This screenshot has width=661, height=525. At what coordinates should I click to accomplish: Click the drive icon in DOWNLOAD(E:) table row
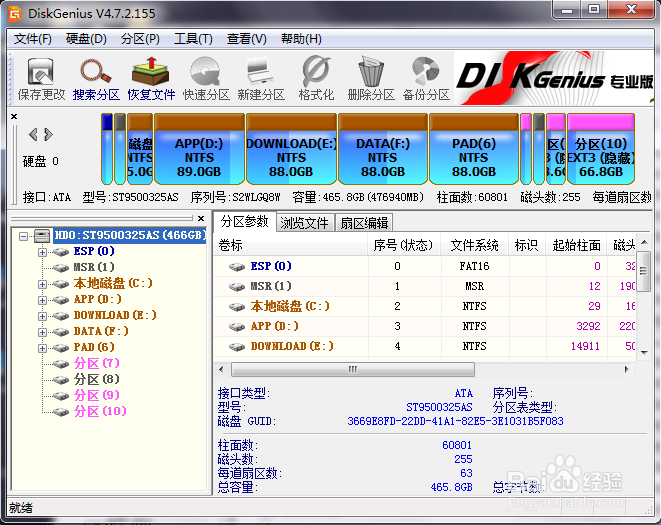[237, 347]
